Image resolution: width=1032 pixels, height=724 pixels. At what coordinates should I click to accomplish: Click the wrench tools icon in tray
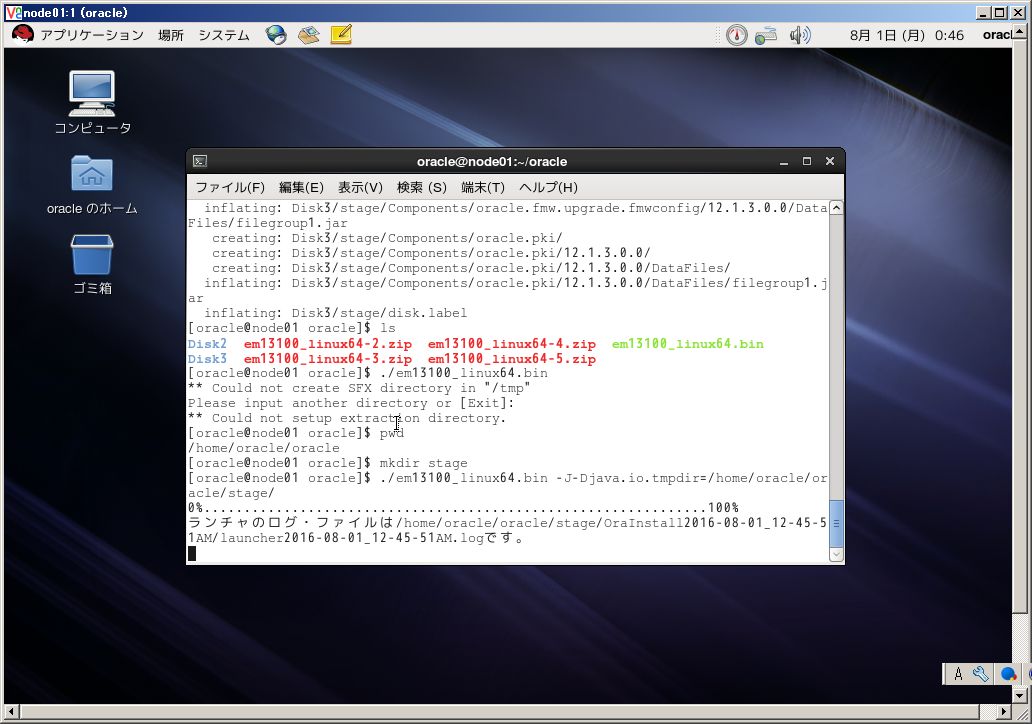coord(981,674)
